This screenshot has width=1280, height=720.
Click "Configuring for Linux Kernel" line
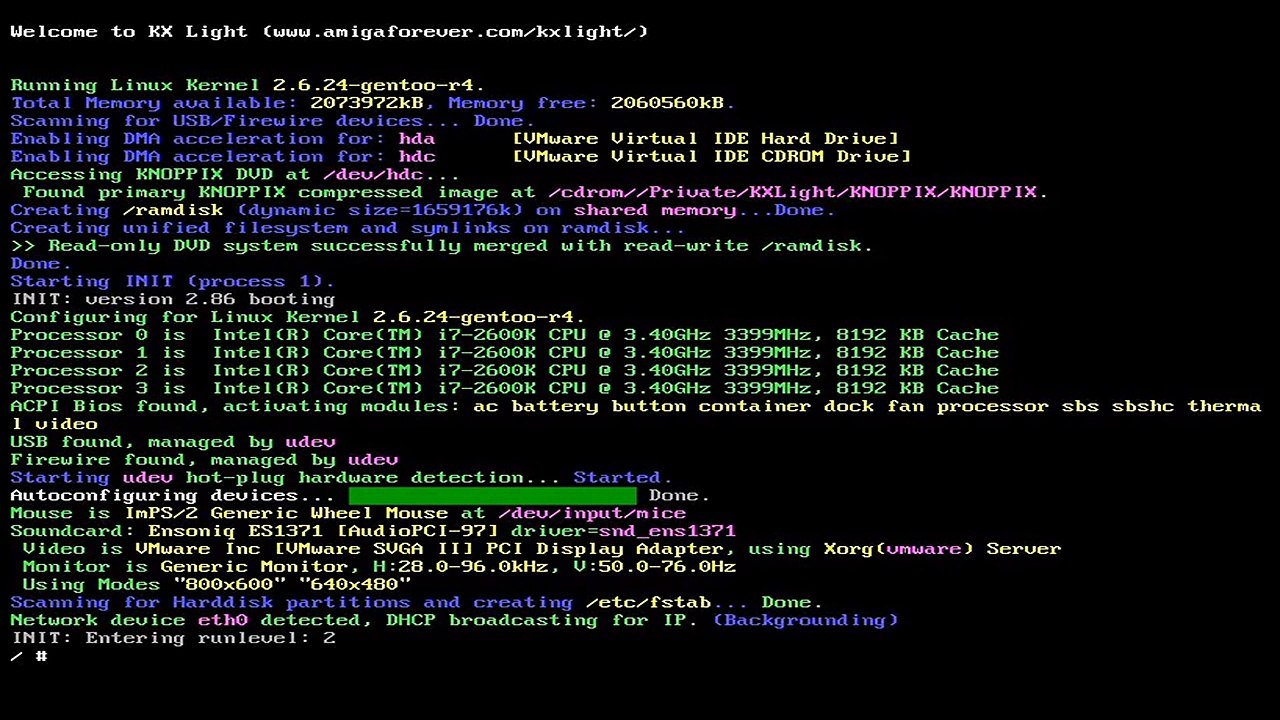click(x=298, y=317)
